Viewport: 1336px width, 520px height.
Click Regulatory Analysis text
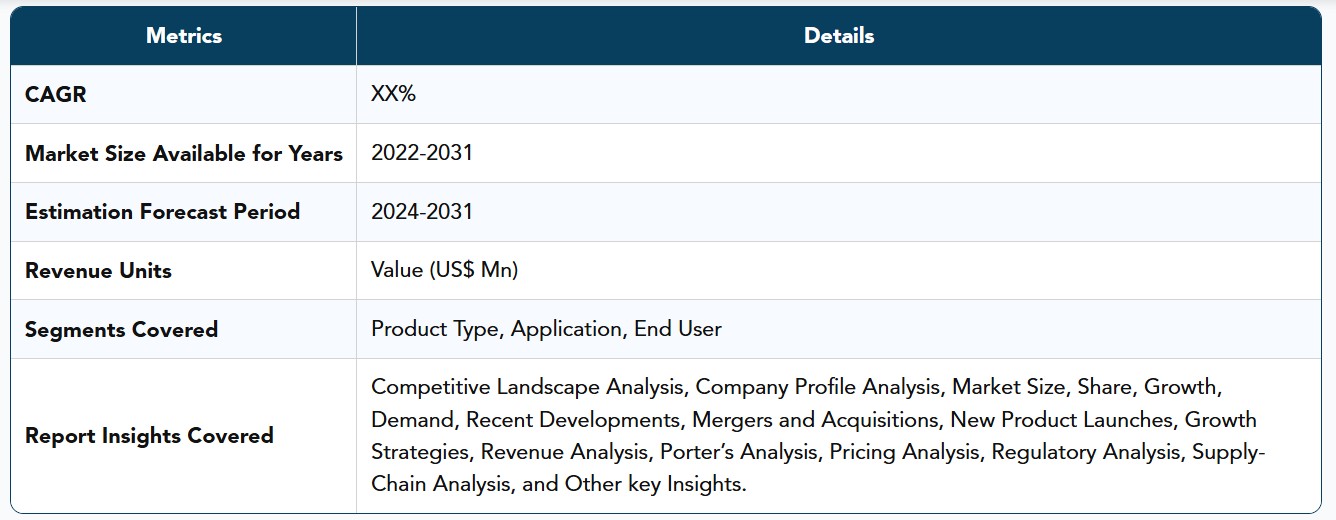coord(1085,452)
